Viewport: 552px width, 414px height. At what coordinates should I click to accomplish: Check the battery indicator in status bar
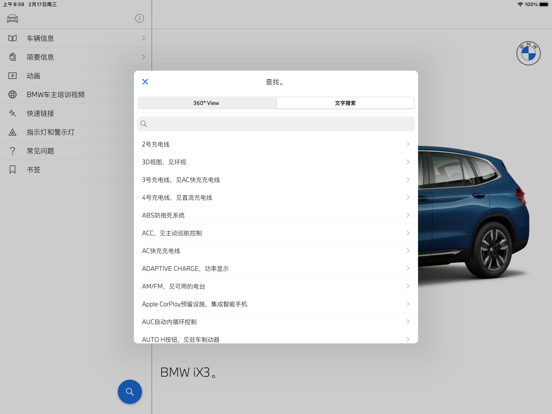[544, 4]
